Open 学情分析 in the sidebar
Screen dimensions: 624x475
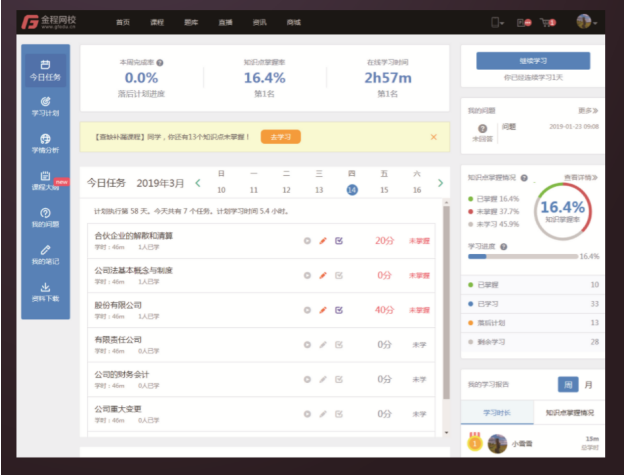[x=45, y=143]
